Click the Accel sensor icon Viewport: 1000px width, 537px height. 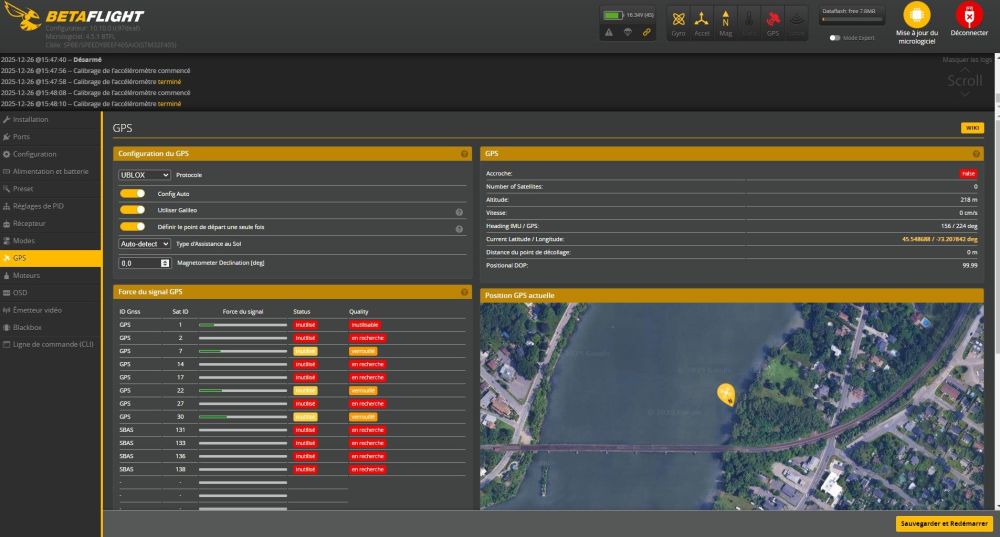pyautogui.click(x=702, y=20)
